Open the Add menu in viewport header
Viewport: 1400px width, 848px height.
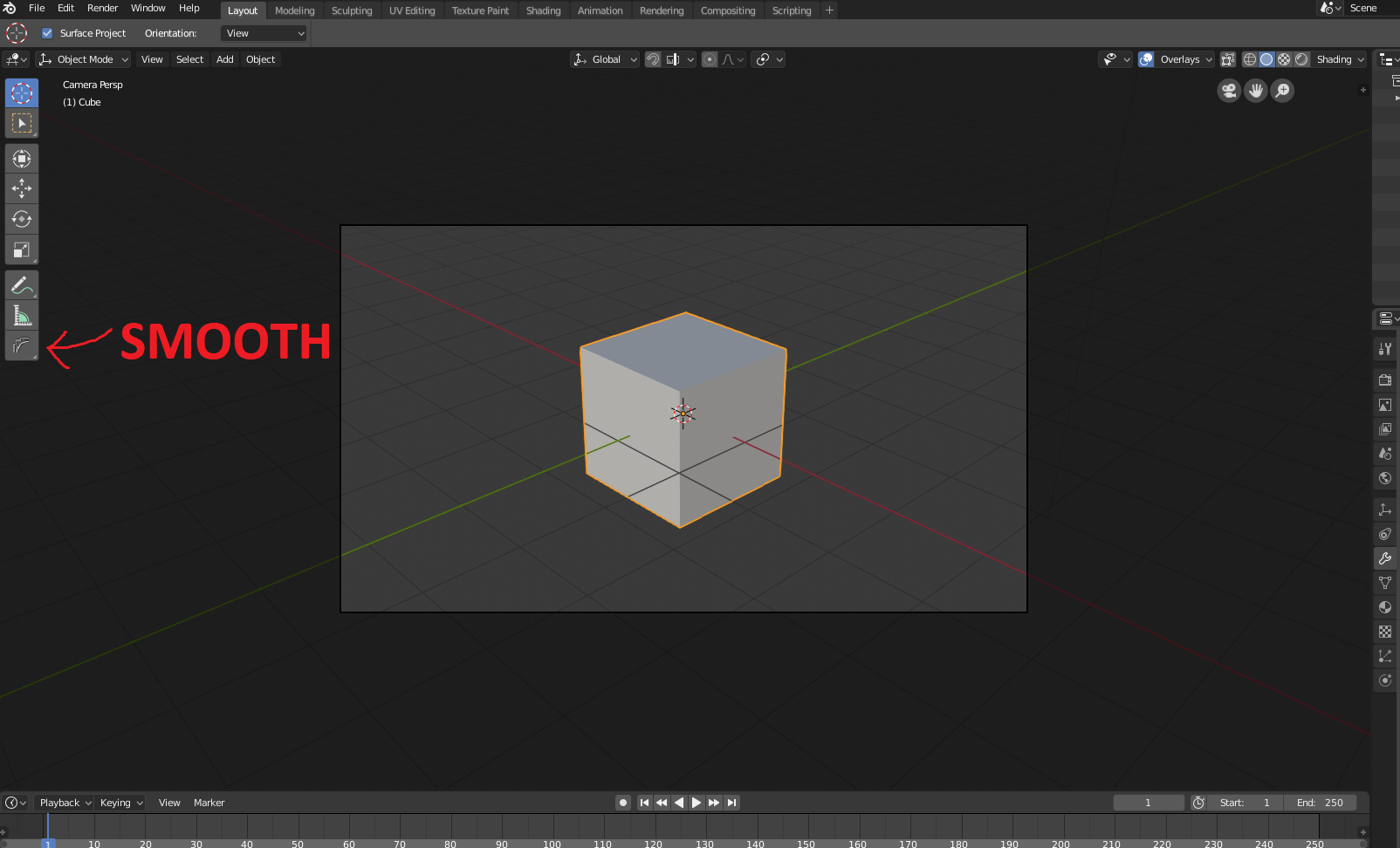click(224, 59)
